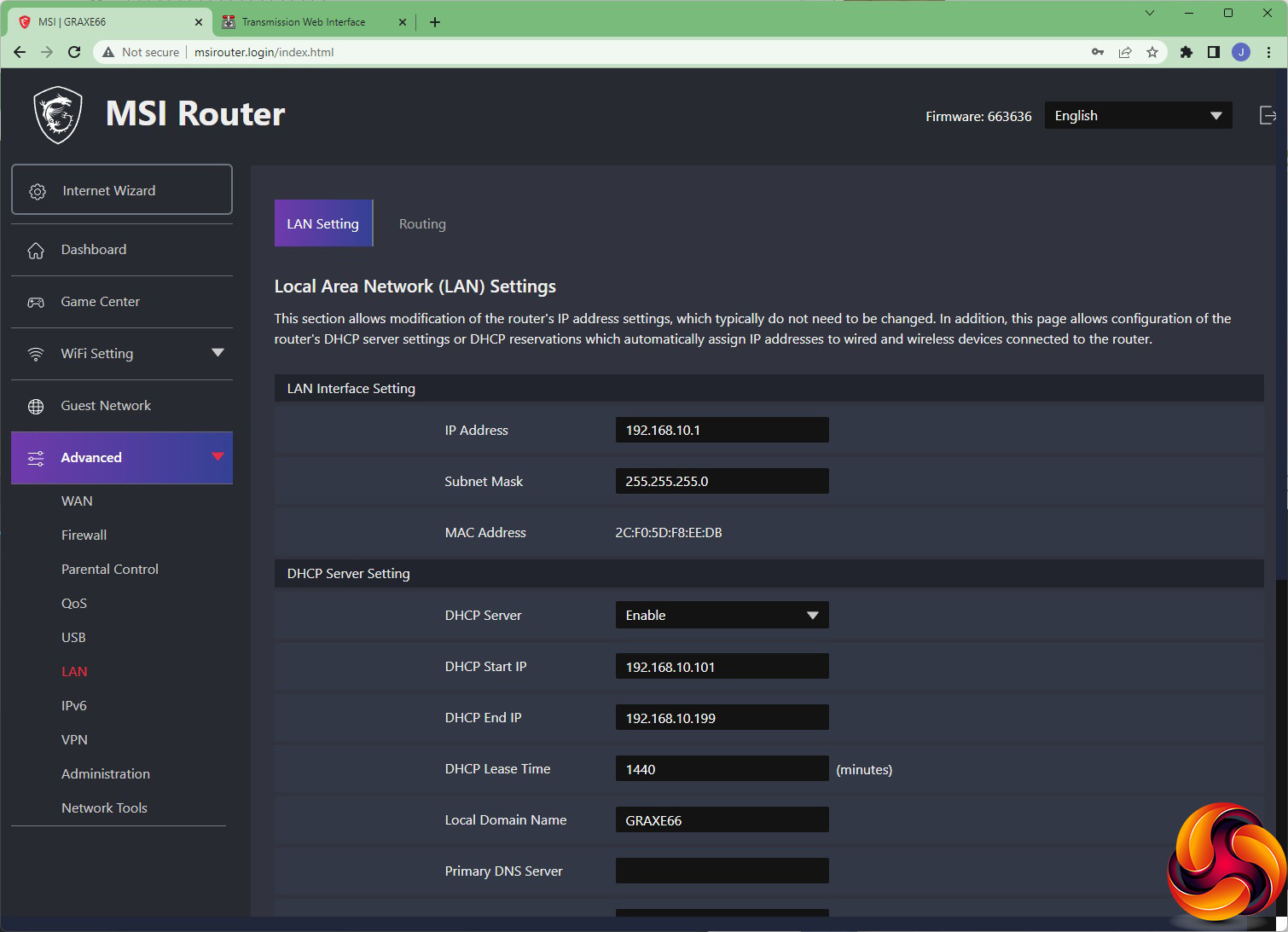
Task: Click the DHCP Lease Time field
Action: click(x=722, y=769)
